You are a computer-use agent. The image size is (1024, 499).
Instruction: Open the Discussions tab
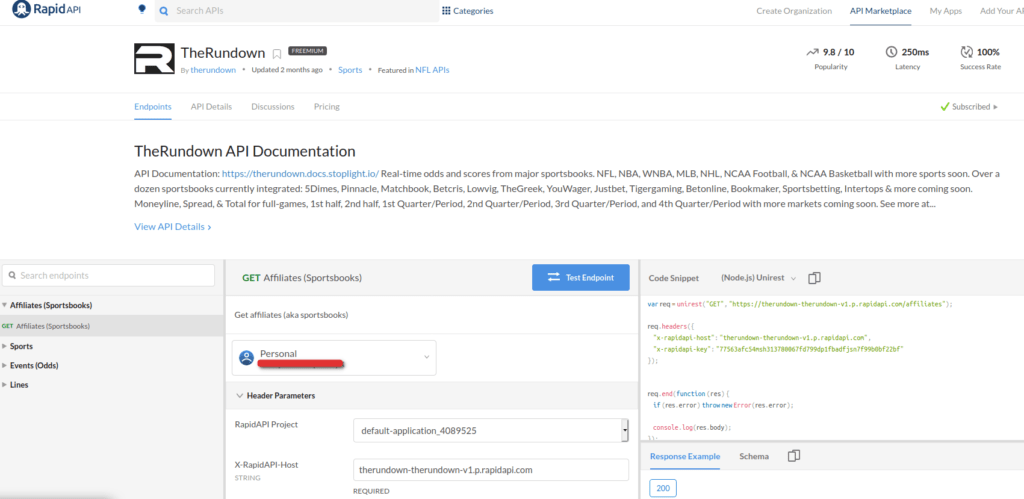(x=273, y=106)
